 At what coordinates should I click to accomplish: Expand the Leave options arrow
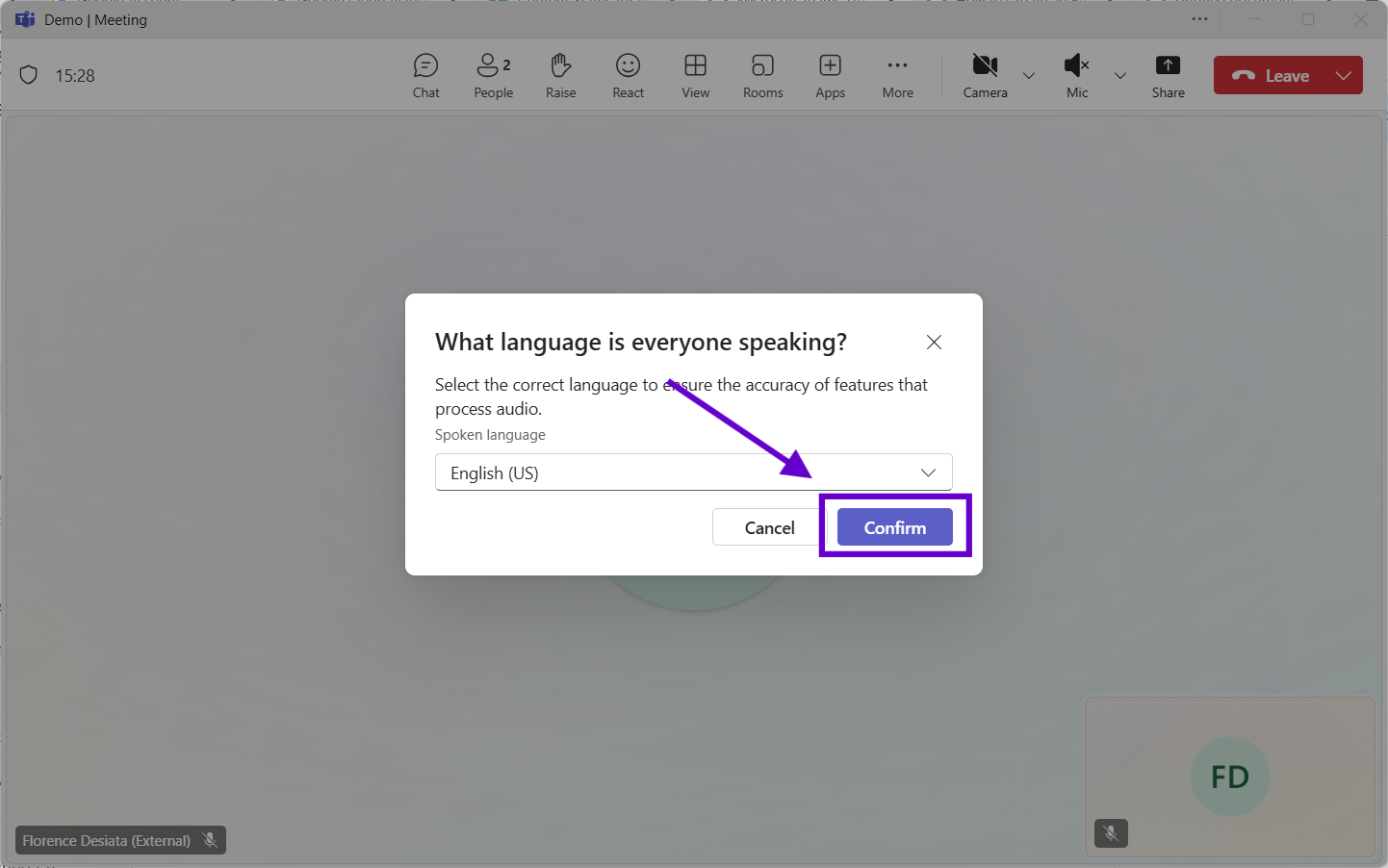pyautogui.click(x=1344, y=75)
